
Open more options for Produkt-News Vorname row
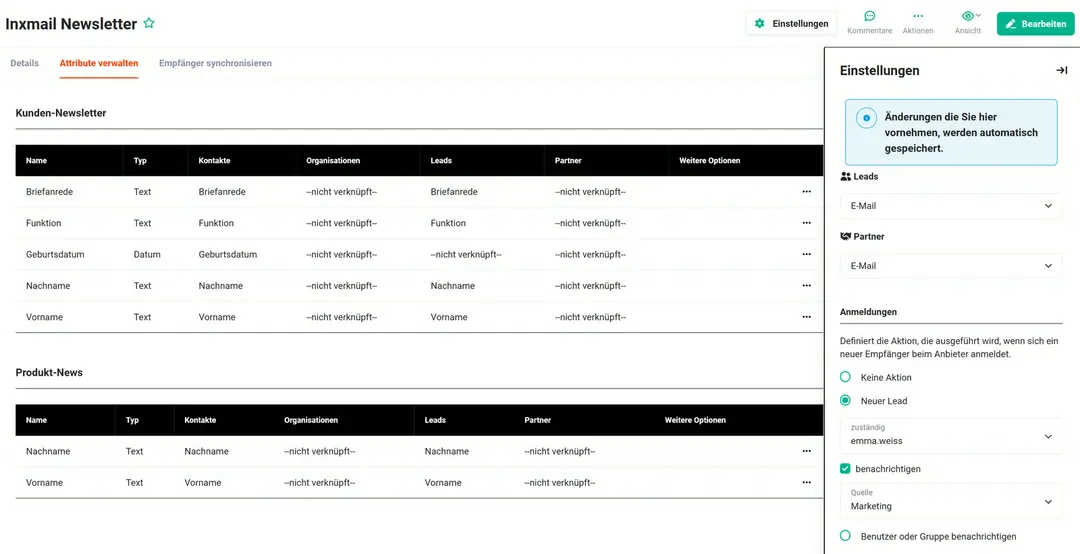[807, 482]
